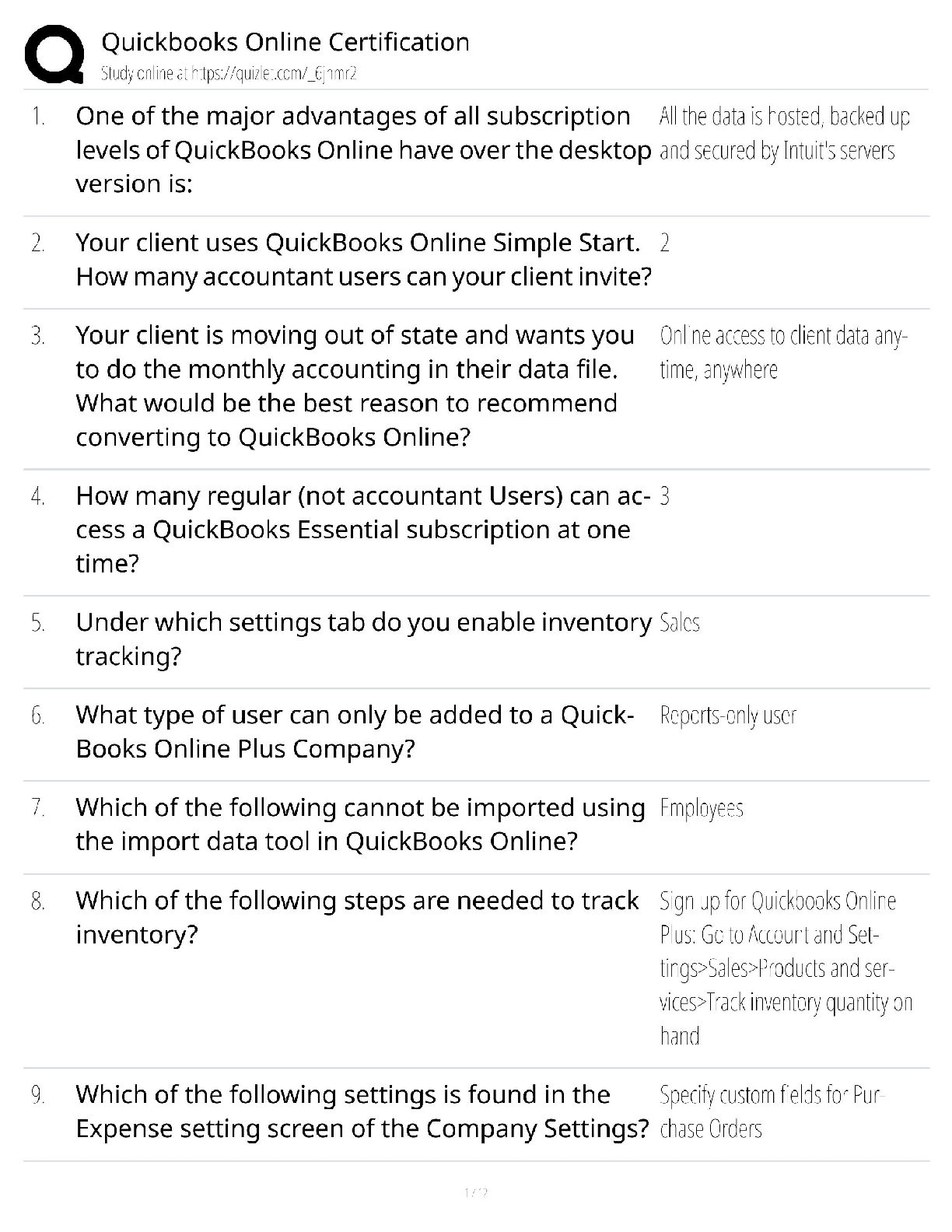Select the Simple Start accountant users question

click(x=363, y=260)
